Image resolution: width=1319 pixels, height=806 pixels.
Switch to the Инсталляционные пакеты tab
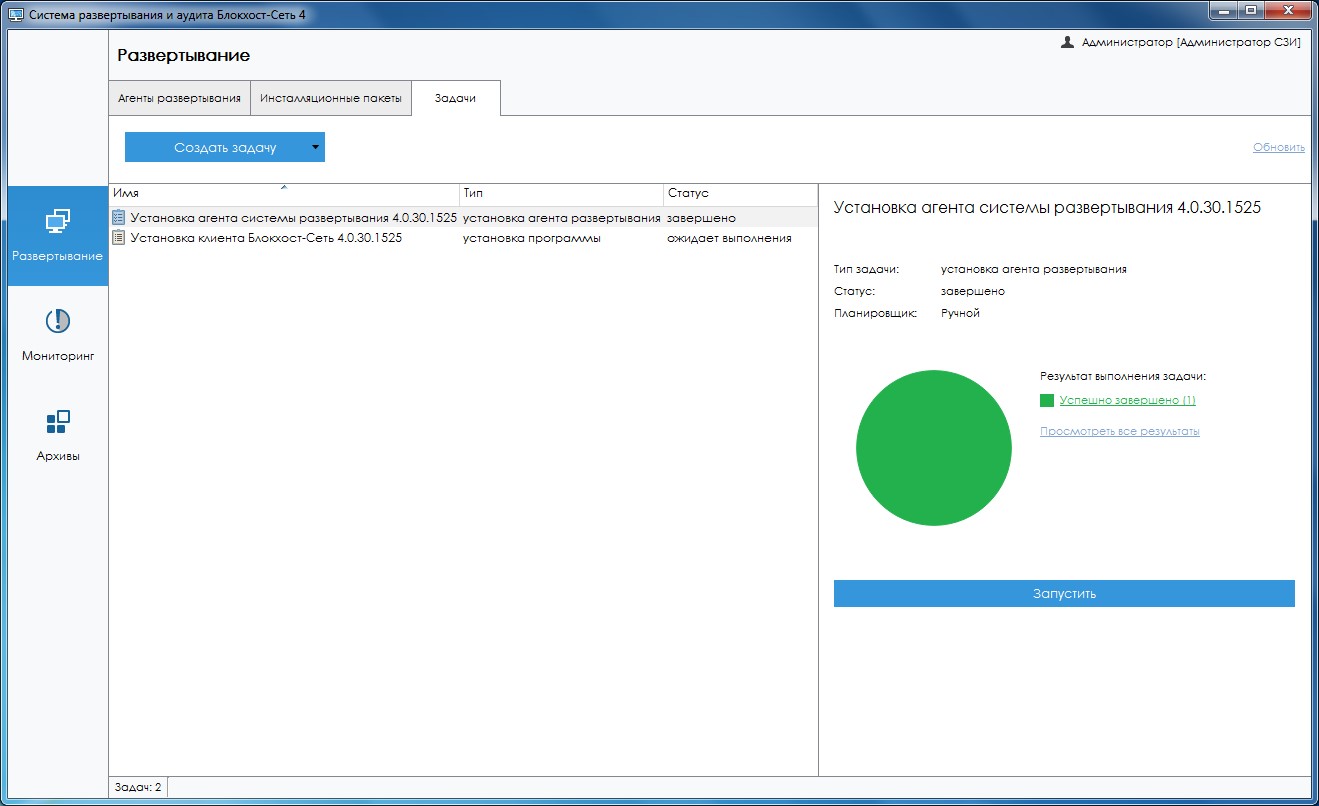click(x=331, y=99)
